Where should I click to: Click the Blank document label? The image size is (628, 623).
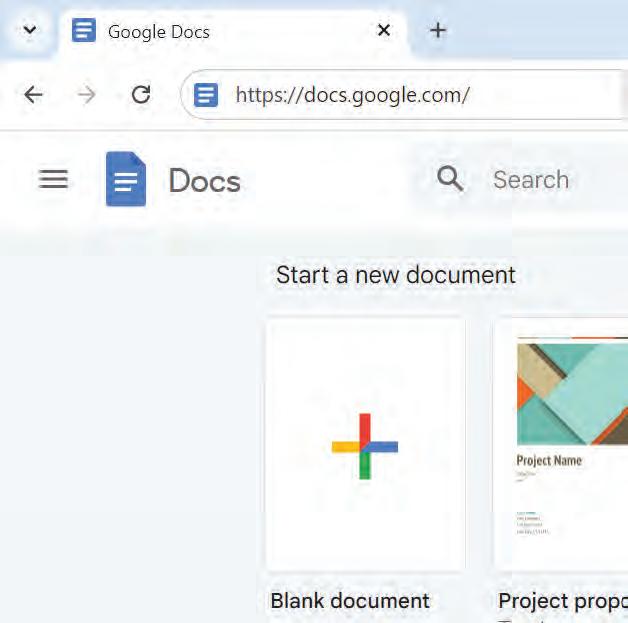click(350, 601)
